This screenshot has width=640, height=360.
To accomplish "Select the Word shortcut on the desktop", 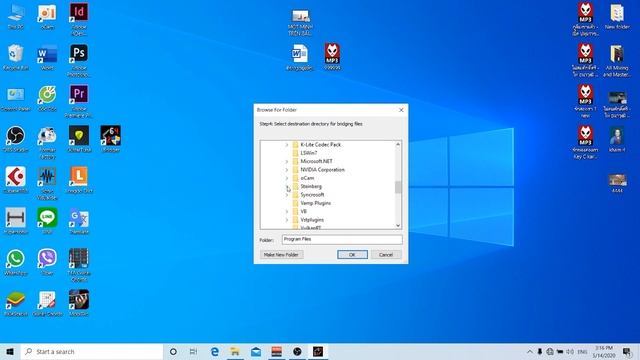I will click(47, 57).
